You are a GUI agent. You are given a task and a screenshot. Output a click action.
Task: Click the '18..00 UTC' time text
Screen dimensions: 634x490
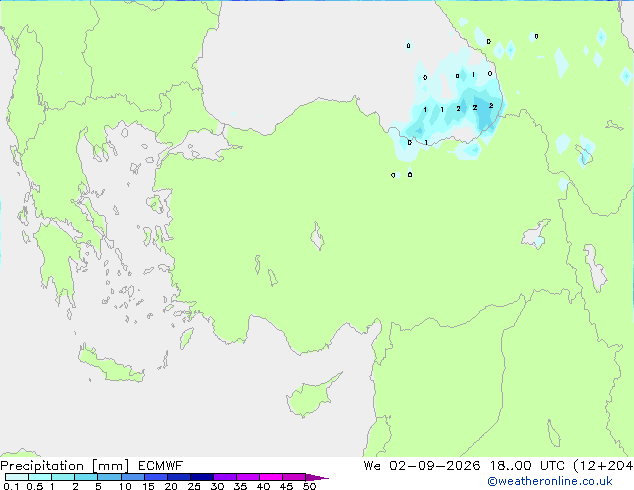coord(527,466)
